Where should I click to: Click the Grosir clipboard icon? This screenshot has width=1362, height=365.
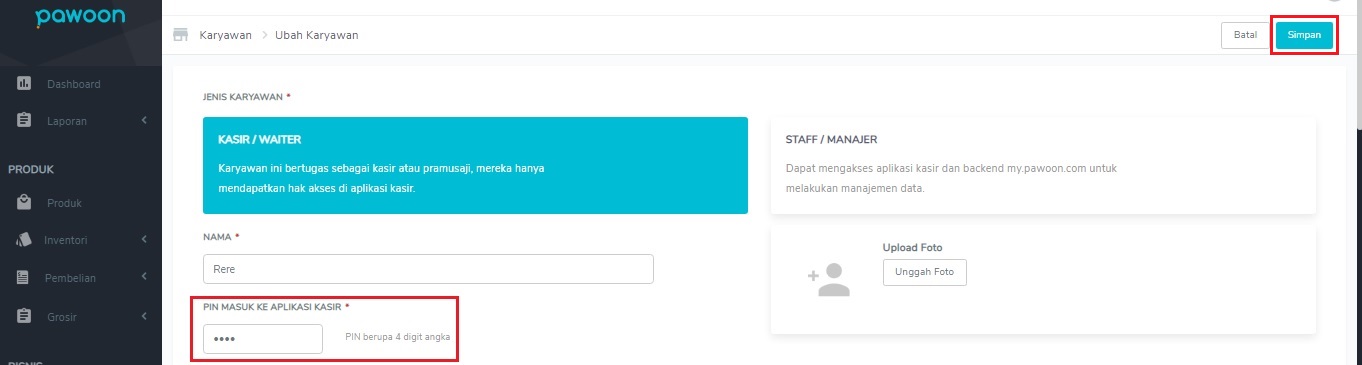point(25,317)
